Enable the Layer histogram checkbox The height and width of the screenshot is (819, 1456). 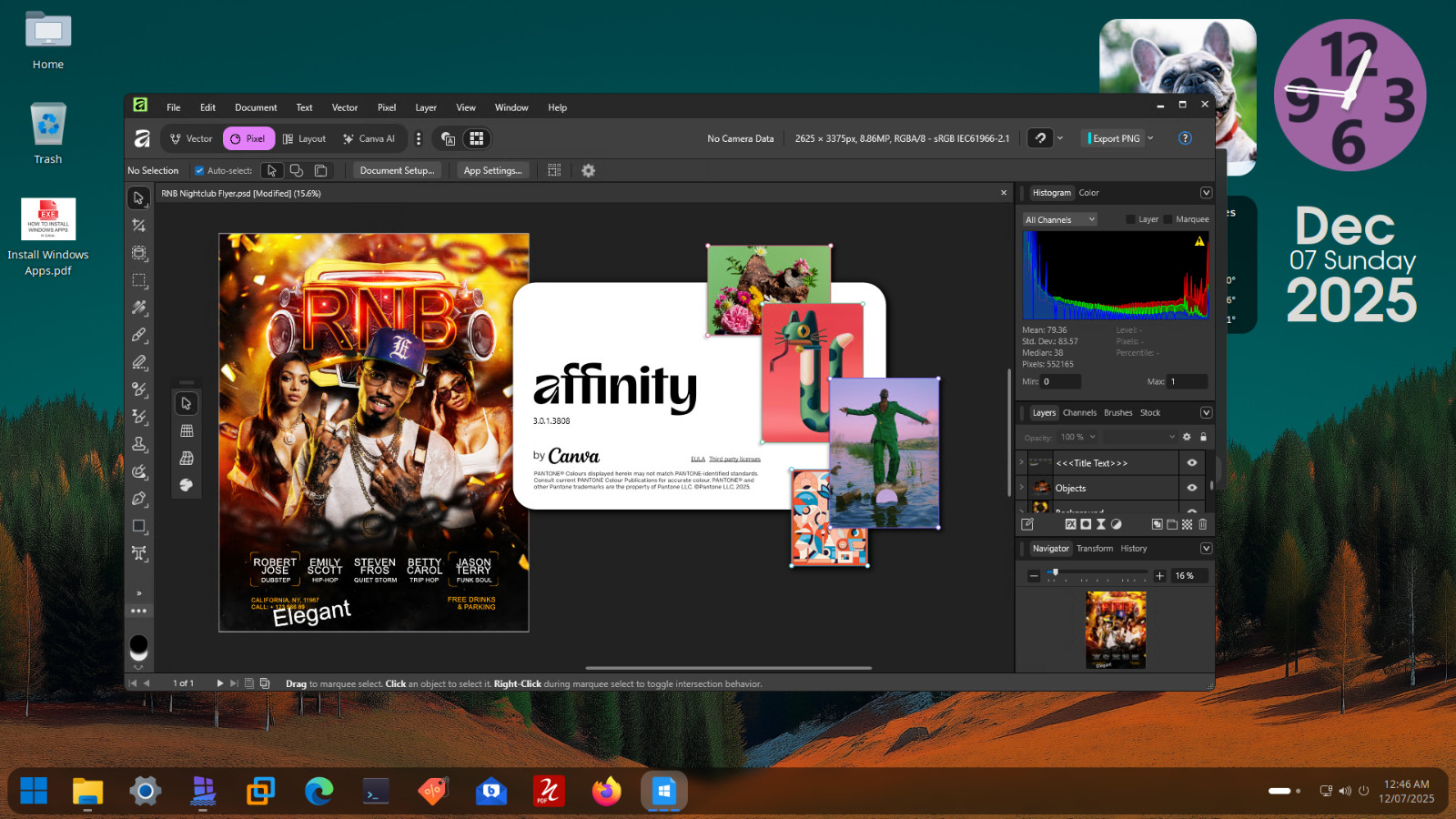(1130, 219)
